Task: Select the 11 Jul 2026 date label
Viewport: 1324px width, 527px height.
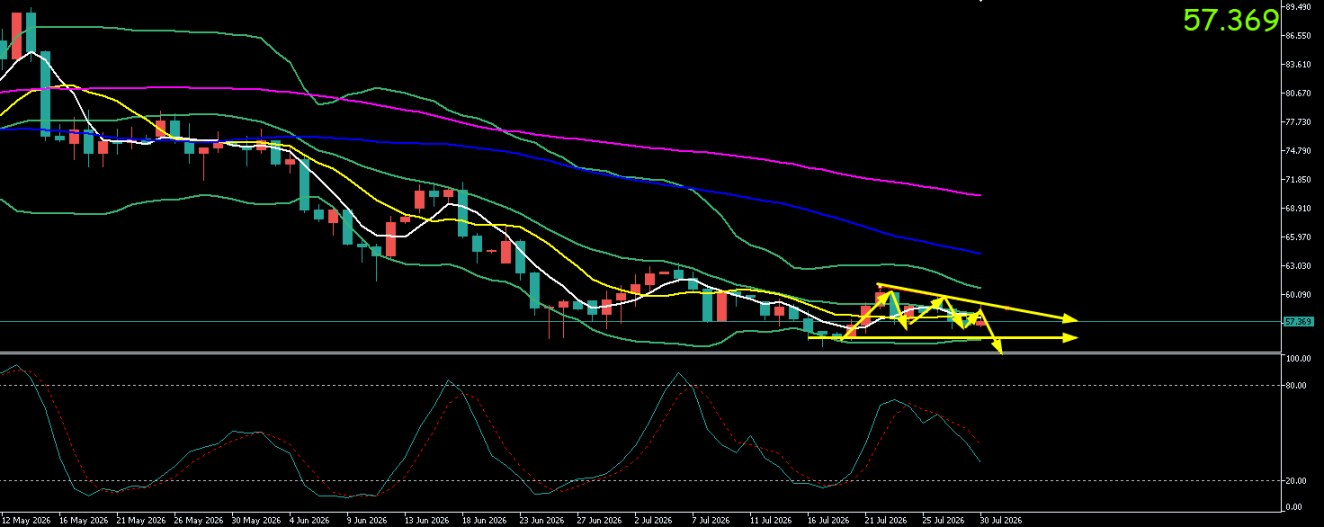Action: click(770, 521)
